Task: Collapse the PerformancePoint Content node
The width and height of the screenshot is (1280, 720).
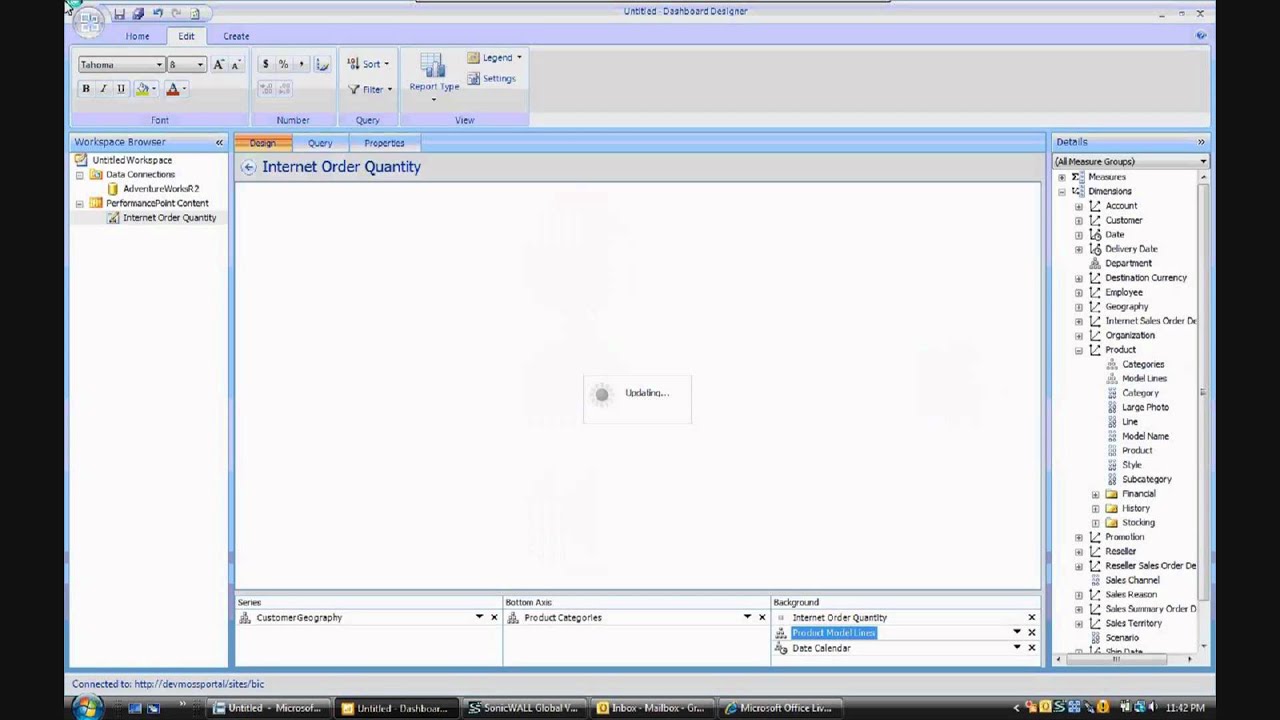Action: [x=80, y=204]
